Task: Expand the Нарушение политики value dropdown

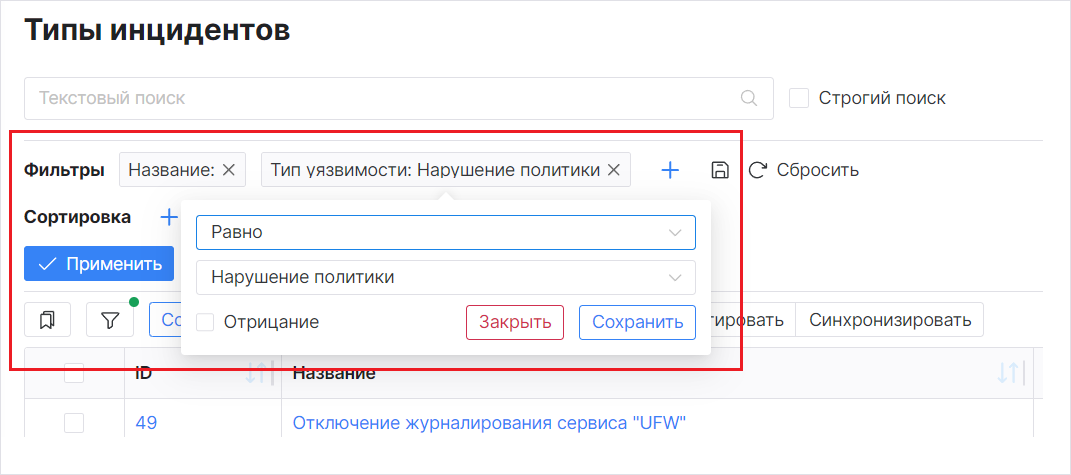Action: (445, 277)
